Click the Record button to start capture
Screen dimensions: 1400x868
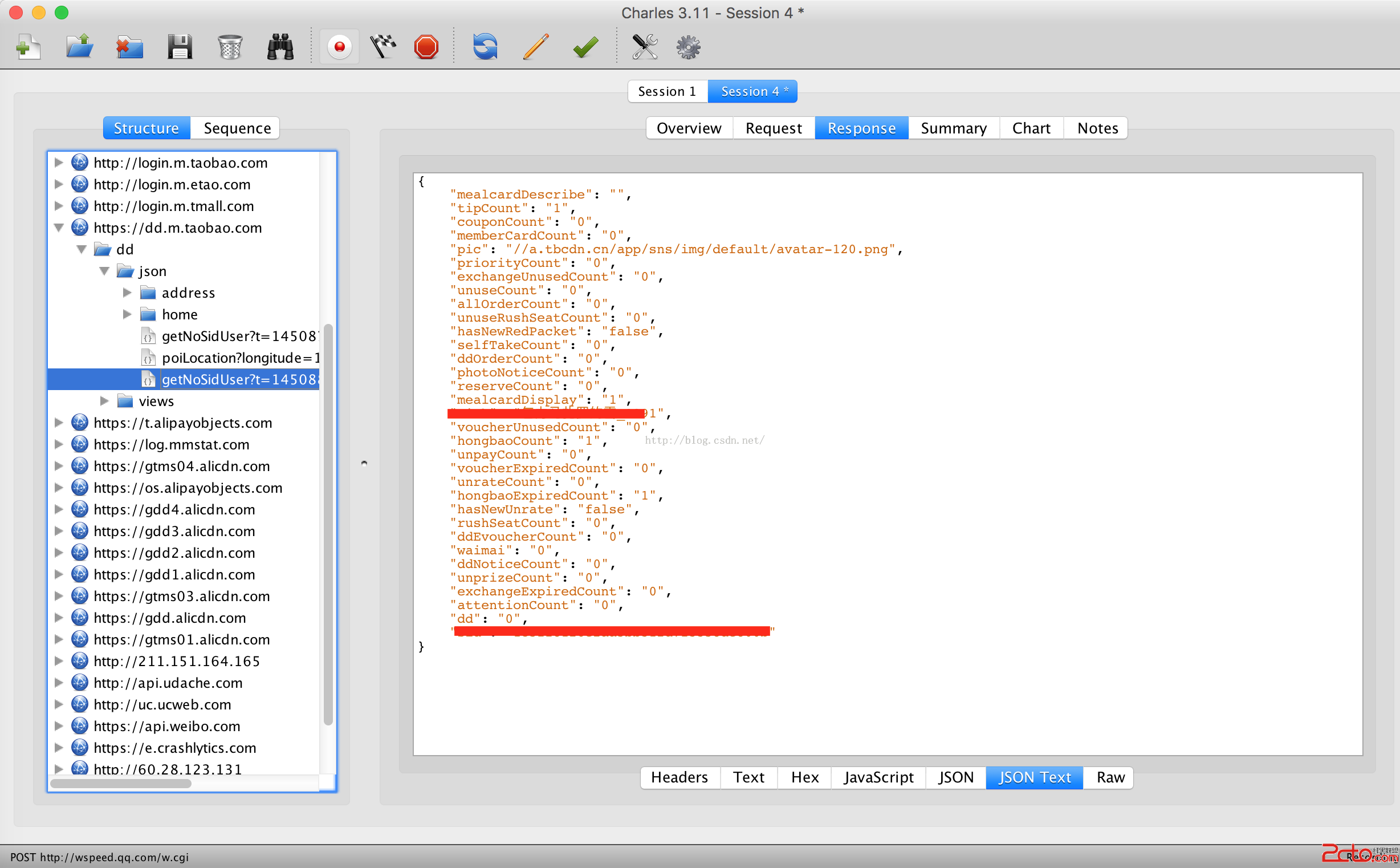[x=339, y=47]
